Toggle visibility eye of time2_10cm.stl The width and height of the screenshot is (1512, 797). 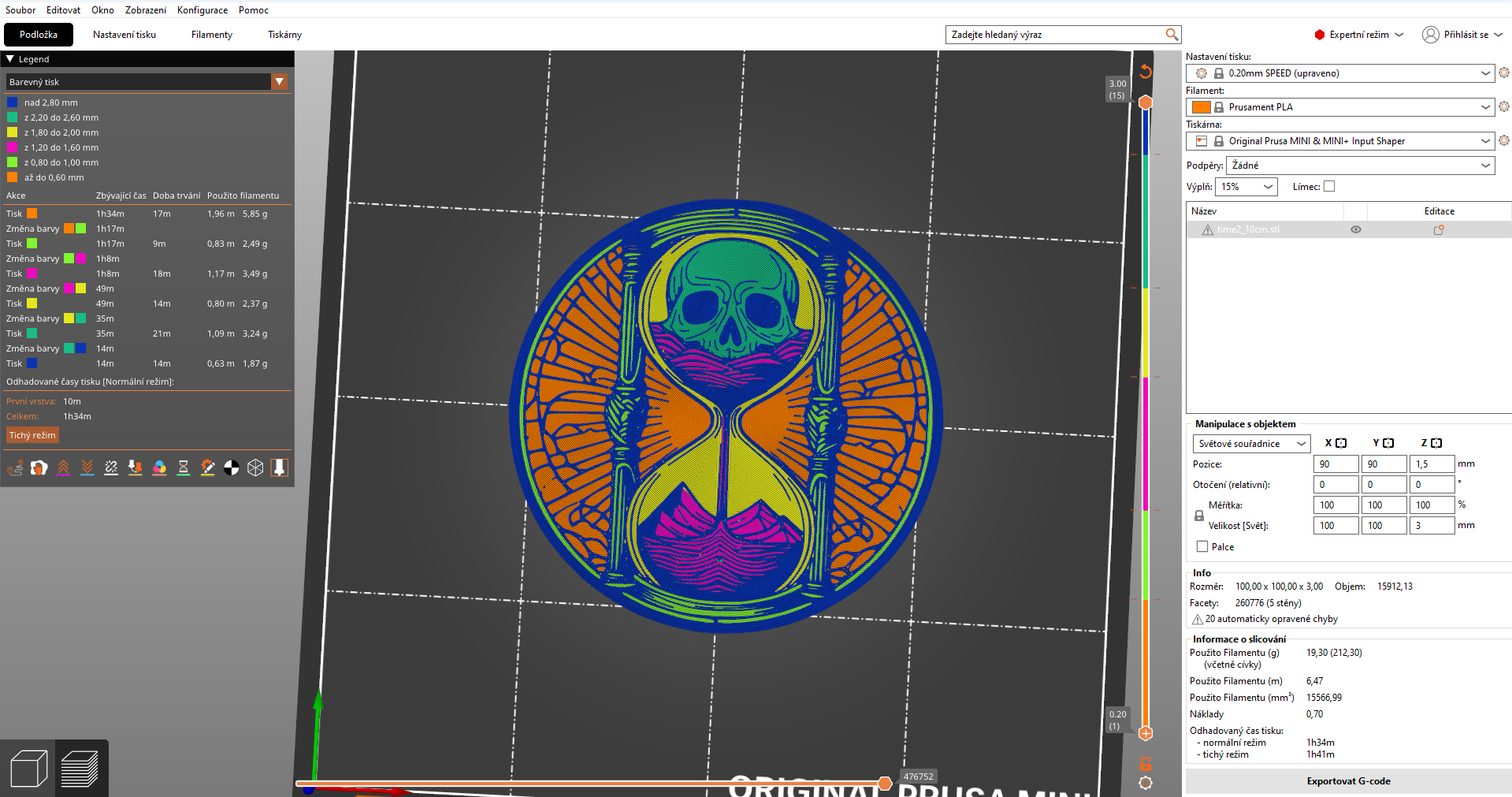click(x=1356, y=230)
